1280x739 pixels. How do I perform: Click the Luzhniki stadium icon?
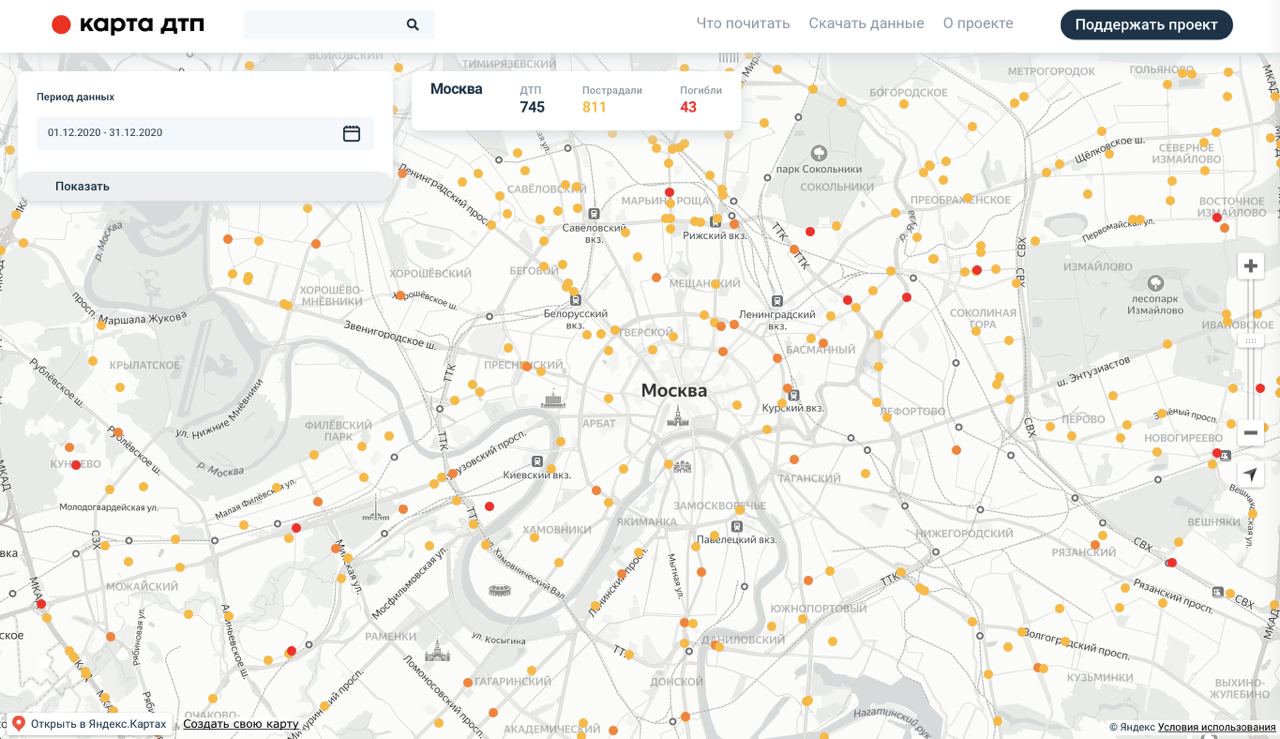(500, 590)
